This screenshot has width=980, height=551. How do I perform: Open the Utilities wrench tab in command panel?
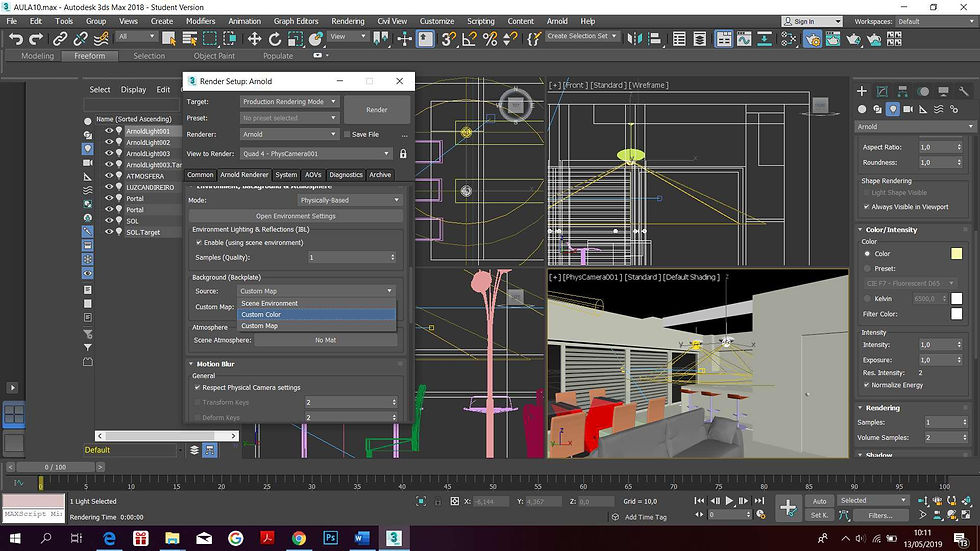coord(963,91)
